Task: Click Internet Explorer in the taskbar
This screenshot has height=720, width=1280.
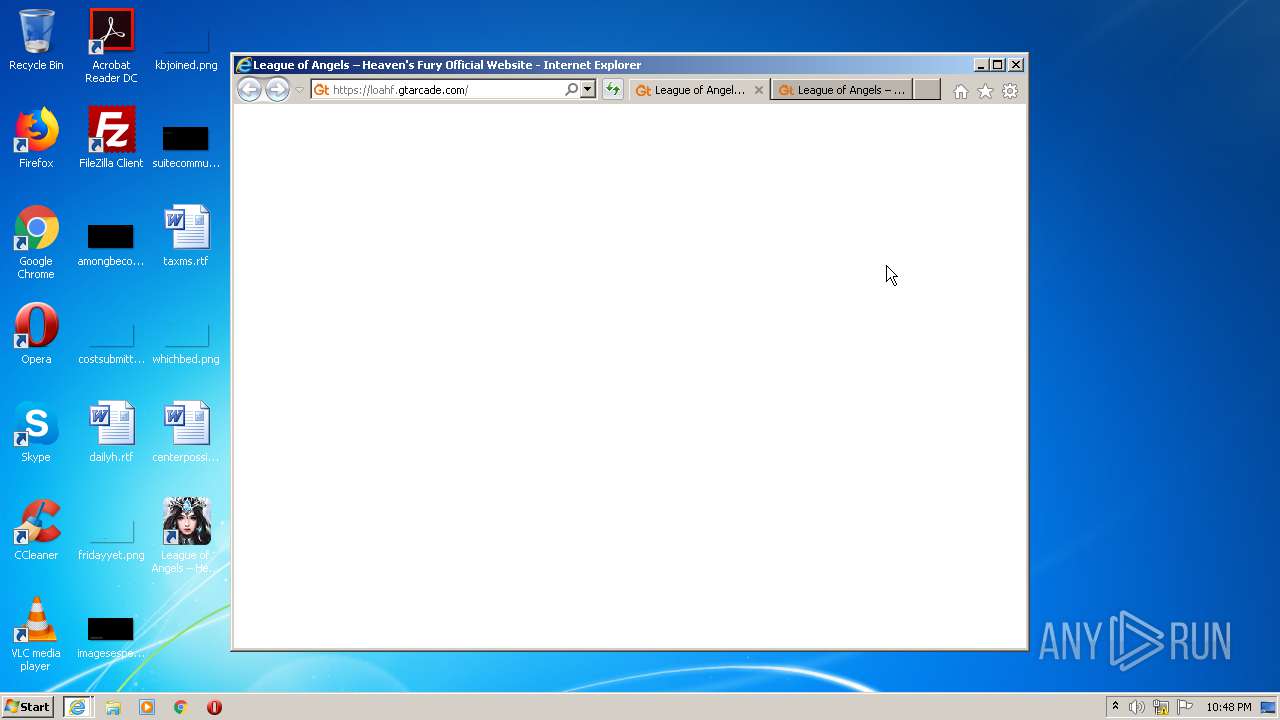Action: [78, 707]
